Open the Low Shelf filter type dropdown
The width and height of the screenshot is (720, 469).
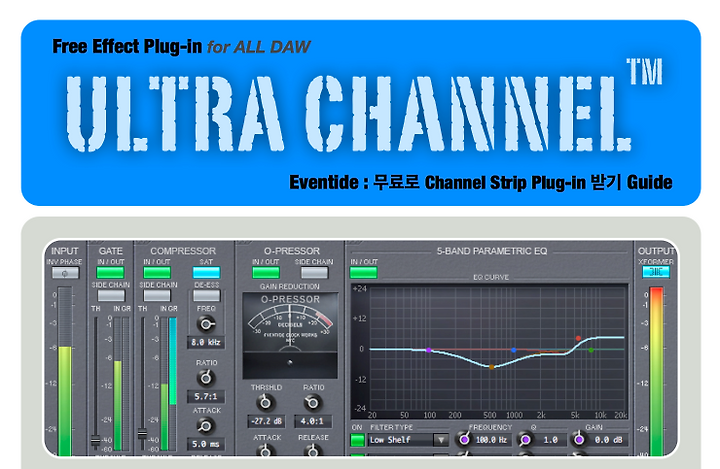click(441, 440)
